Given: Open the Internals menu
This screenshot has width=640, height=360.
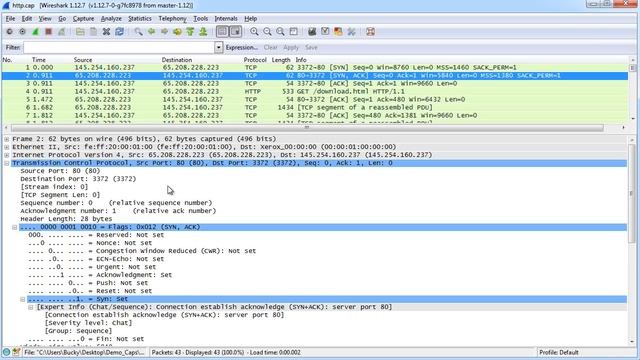Looking at the screenshot, I should pyautogui.click(x=226, y=19).
